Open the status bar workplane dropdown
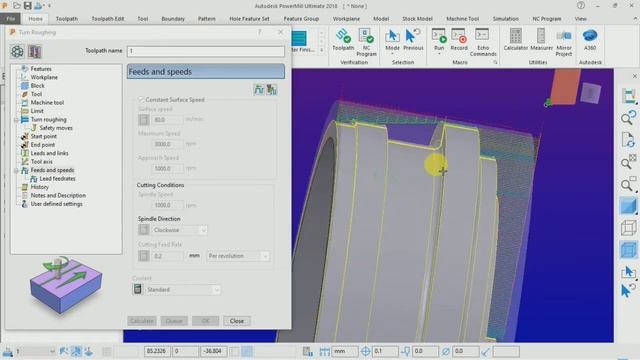The height and width of the screenshot is (360, 640). (x=35, y=351)
